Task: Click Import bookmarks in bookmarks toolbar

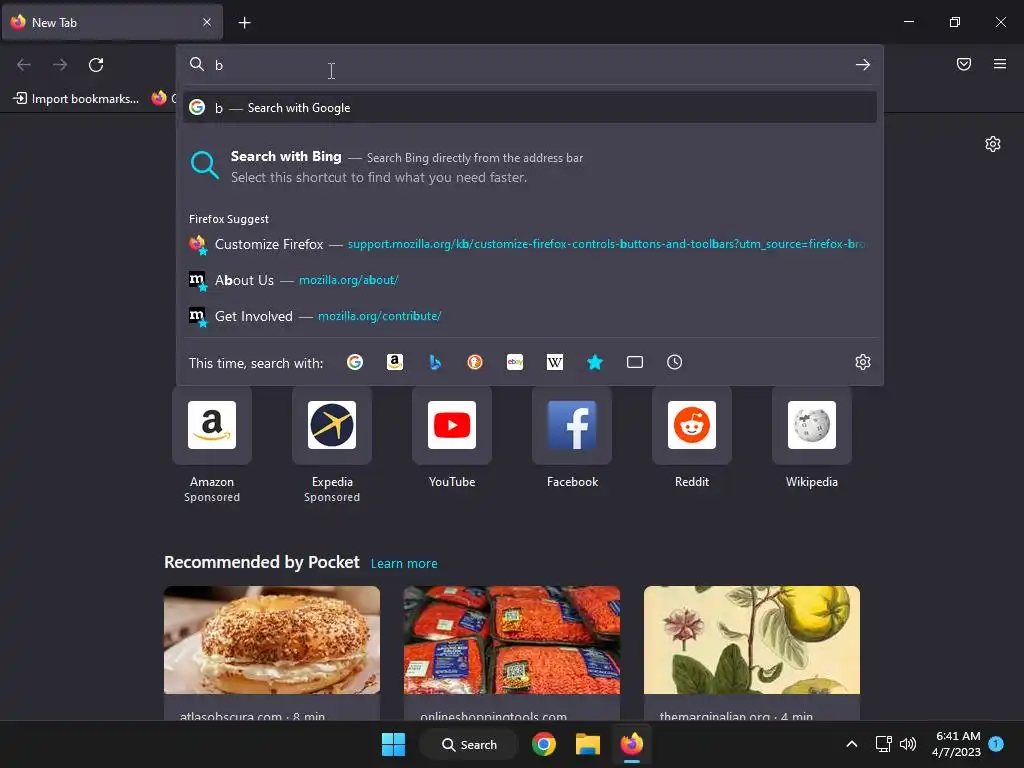Action: 77,99
